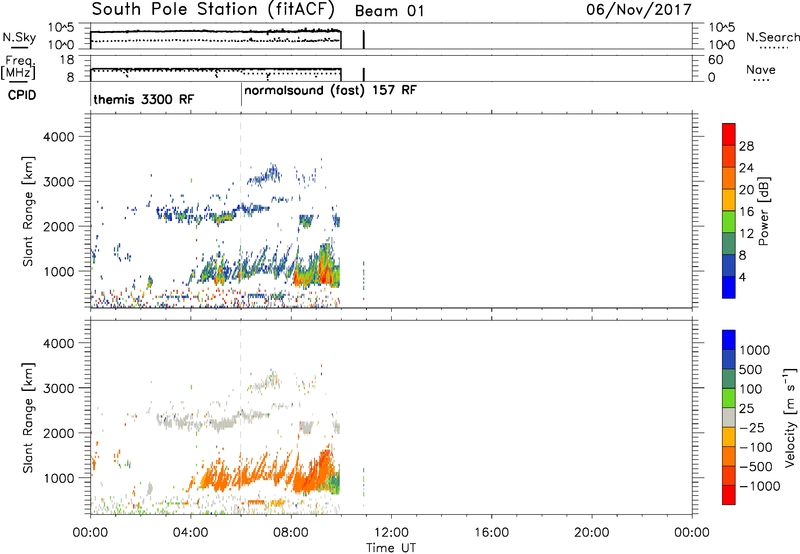Click the '-1000' label on the Velocity colorbar
Screen dimensions: 800x554
pos(760,486)
